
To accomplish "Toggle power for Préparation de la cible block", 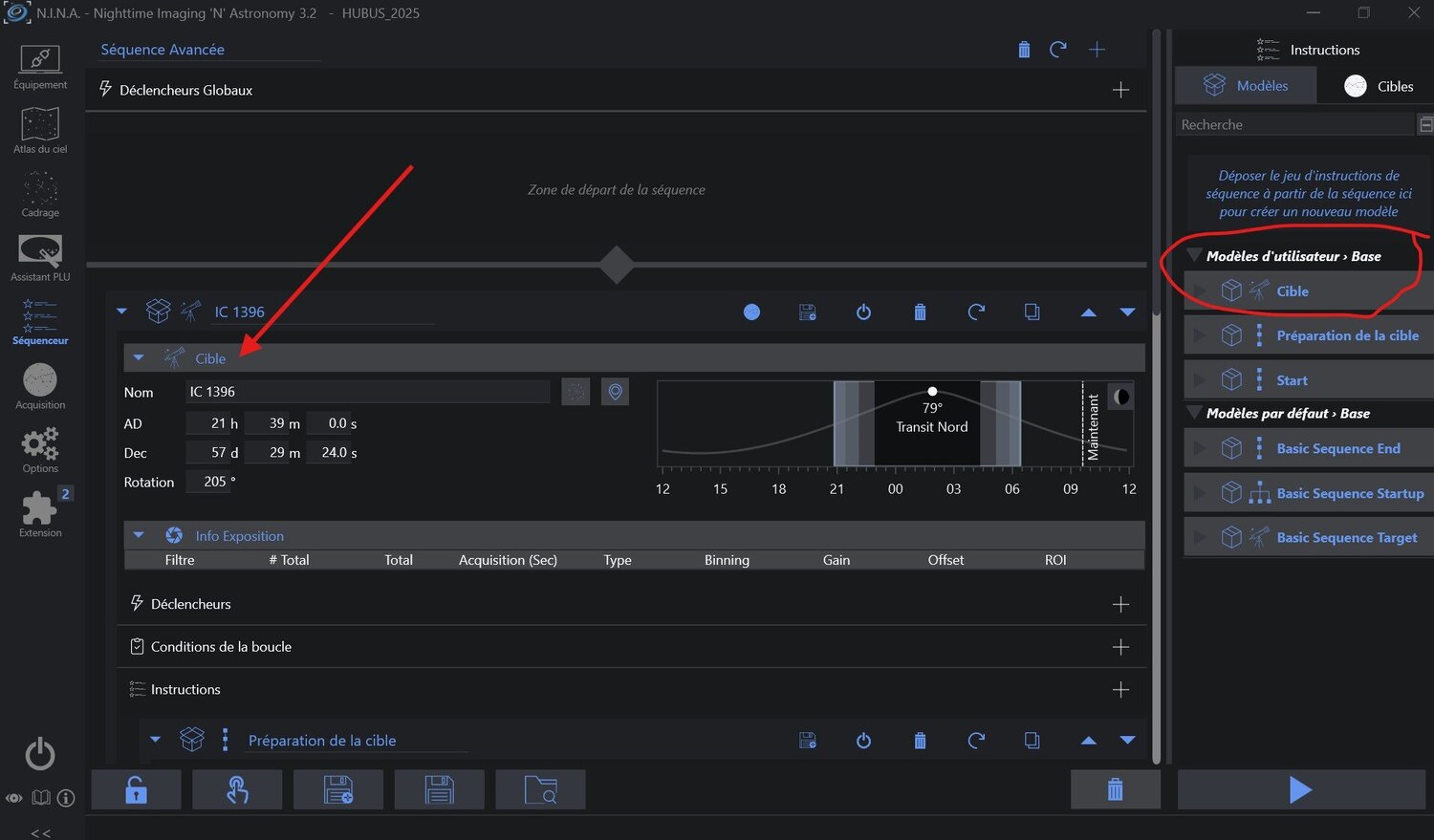I will point(863,740).
